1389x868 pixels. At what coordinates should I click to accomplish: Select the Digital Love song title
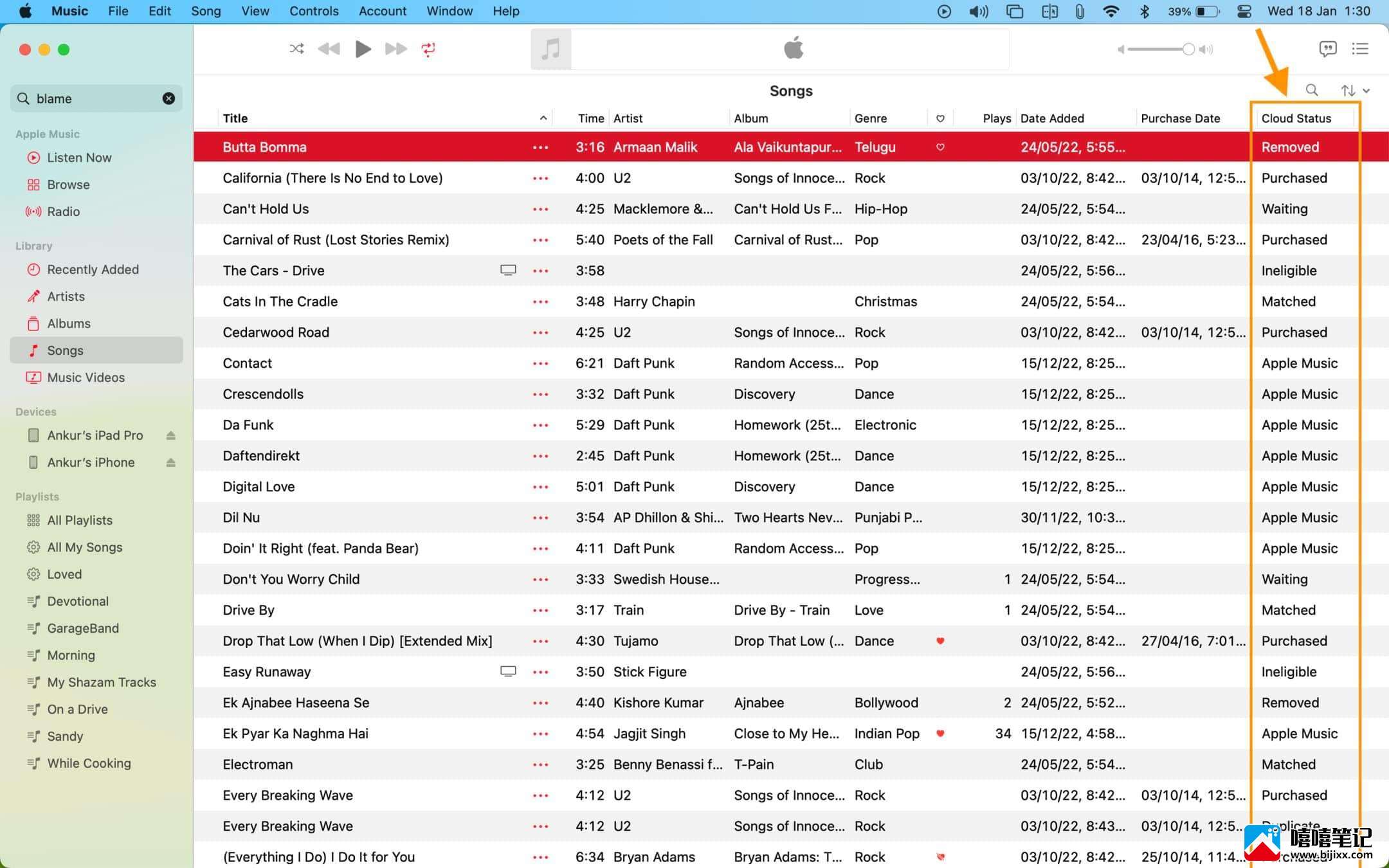[259, 487]
